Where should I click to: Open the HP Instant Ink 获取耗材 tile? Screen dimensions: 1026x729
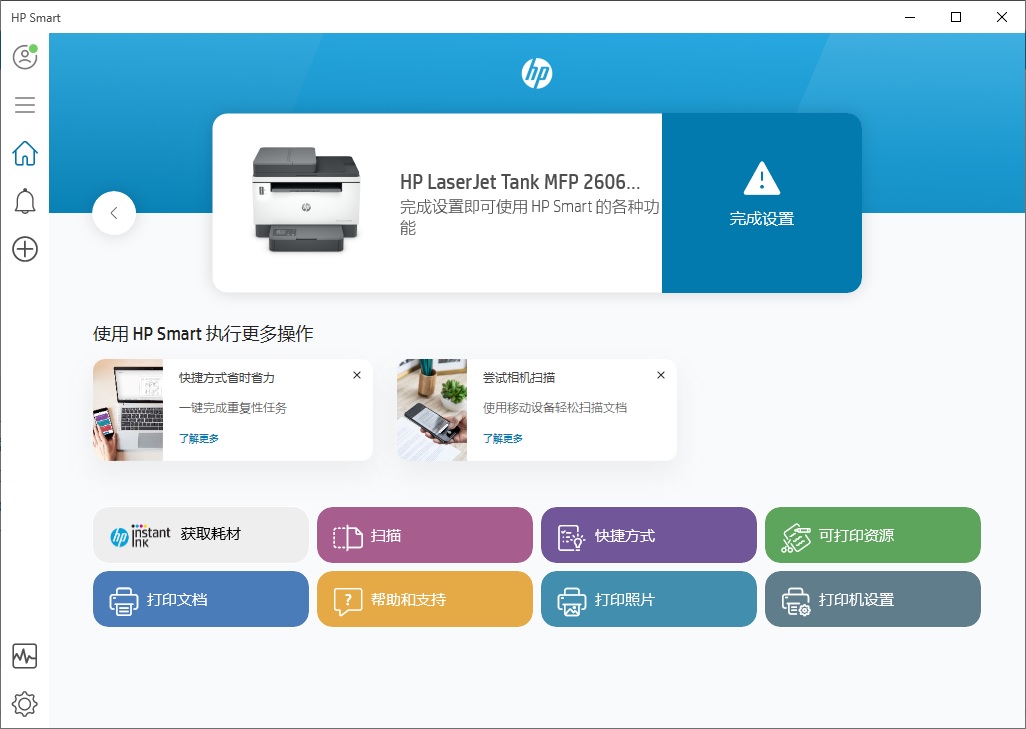[x=200, y=535]
